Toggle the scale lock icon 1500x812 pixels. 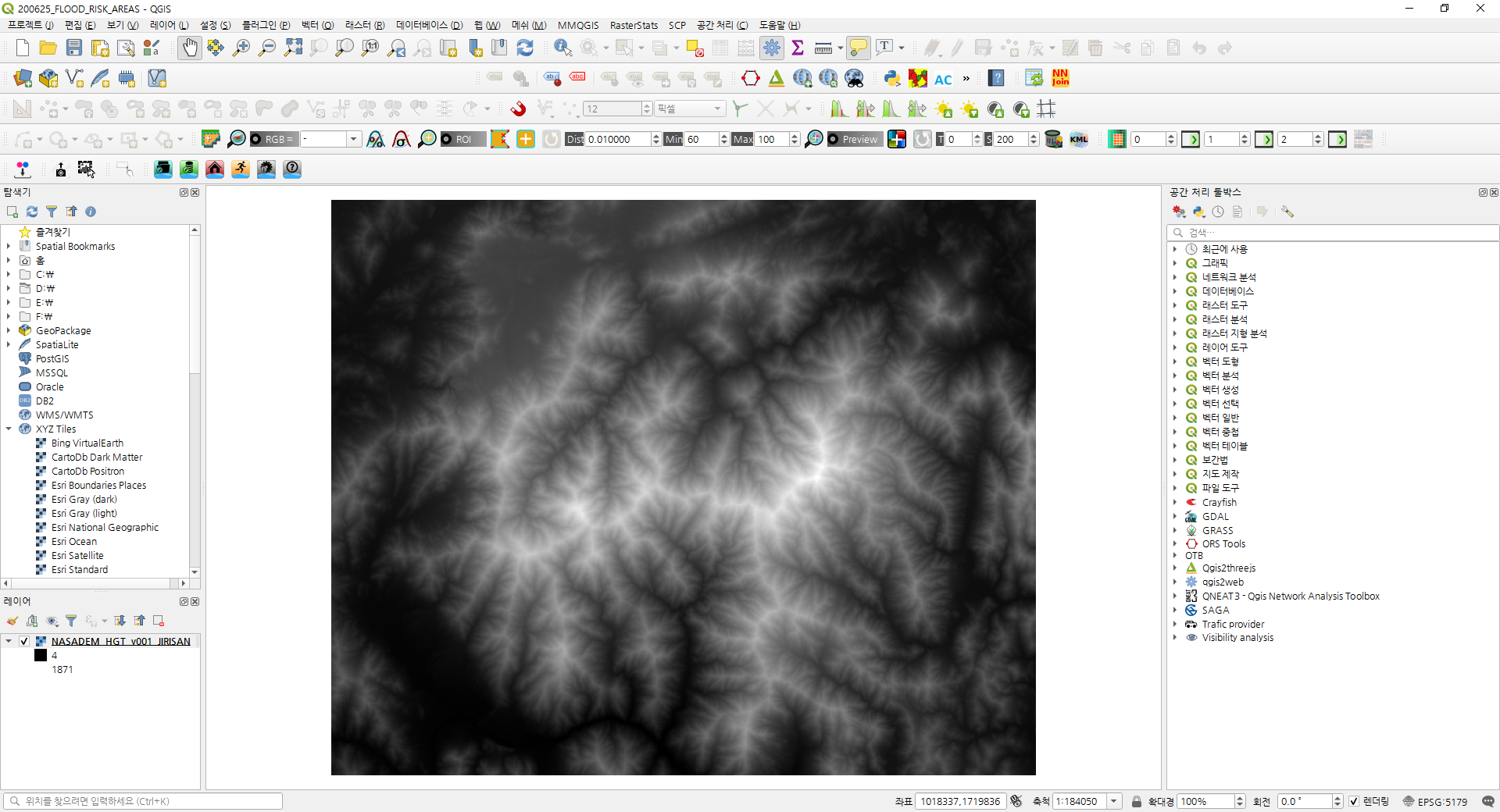point(1137,801)
